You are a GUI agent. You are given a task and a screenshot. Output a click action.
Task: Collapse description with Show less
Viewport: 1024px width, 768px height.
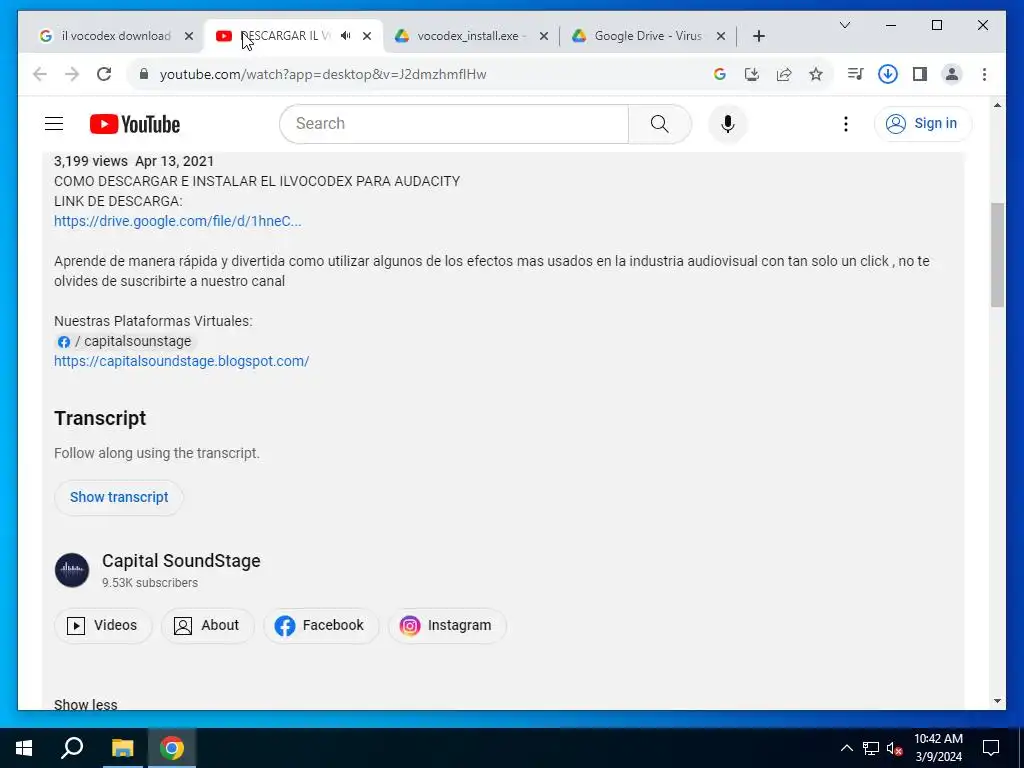(x=86, y=704)
